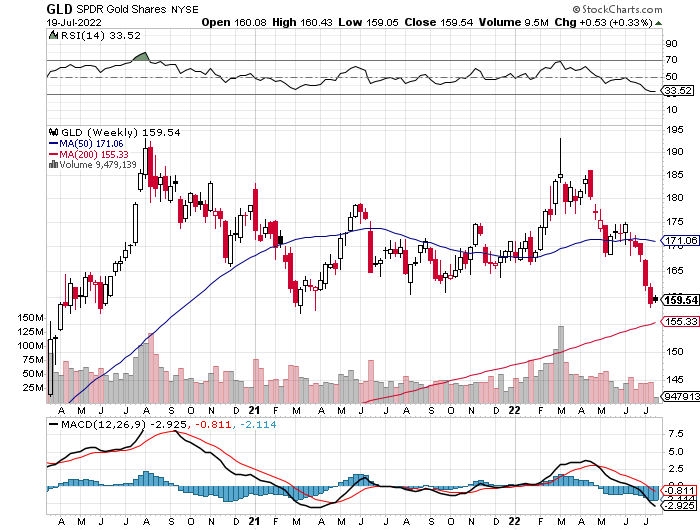Click the MA(50) 171.06 legend entry
This screenshot has height=530, width=700.
pyautogui.click(x=86, y=144)
